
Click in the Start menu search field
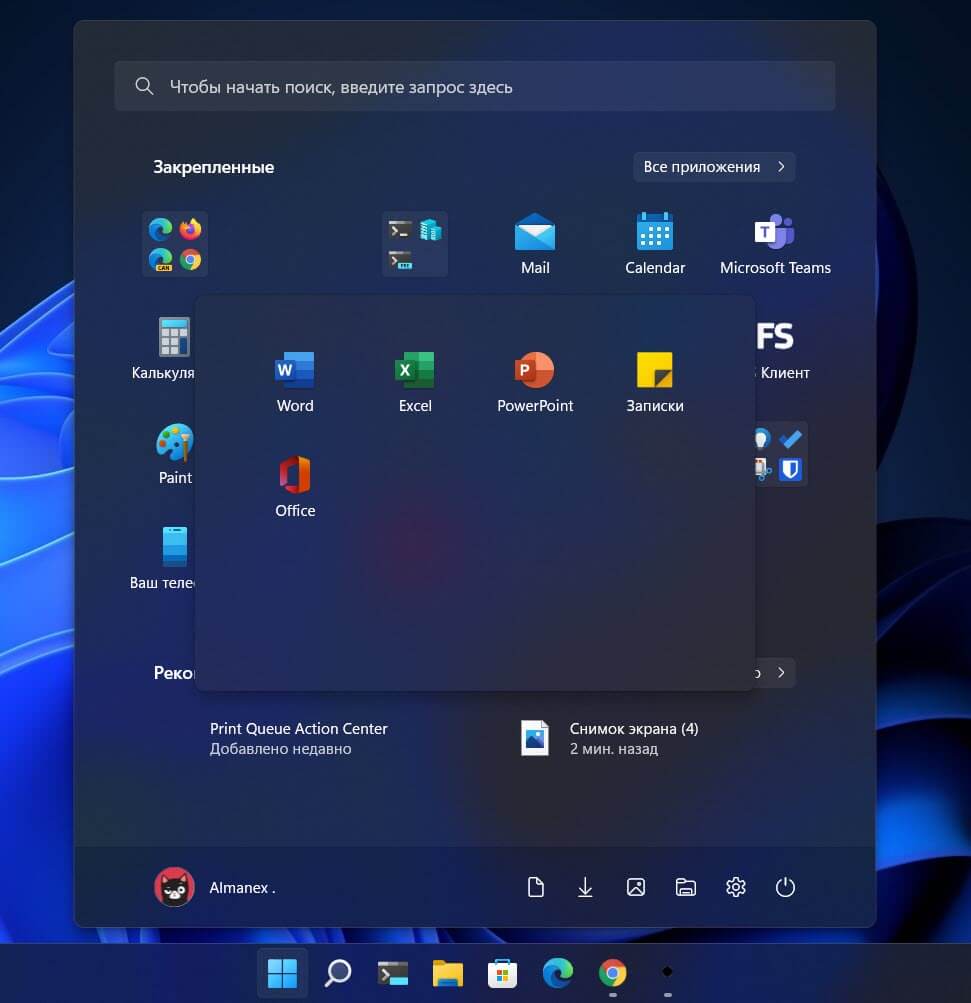[475, 86]
